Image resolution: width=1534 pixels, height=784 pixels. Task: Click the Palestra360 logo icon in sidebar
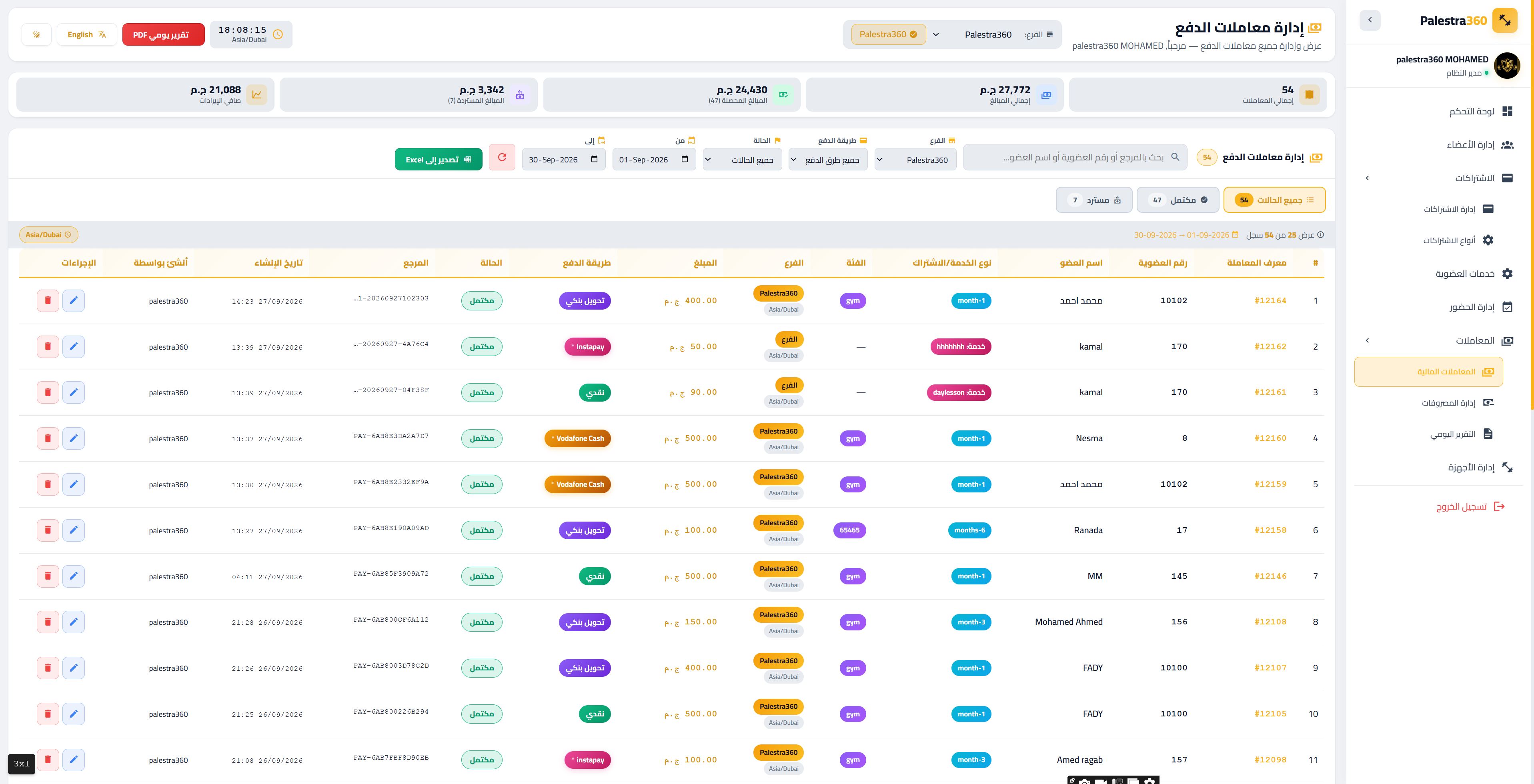pyautogui.click(x=1505, y=20)
